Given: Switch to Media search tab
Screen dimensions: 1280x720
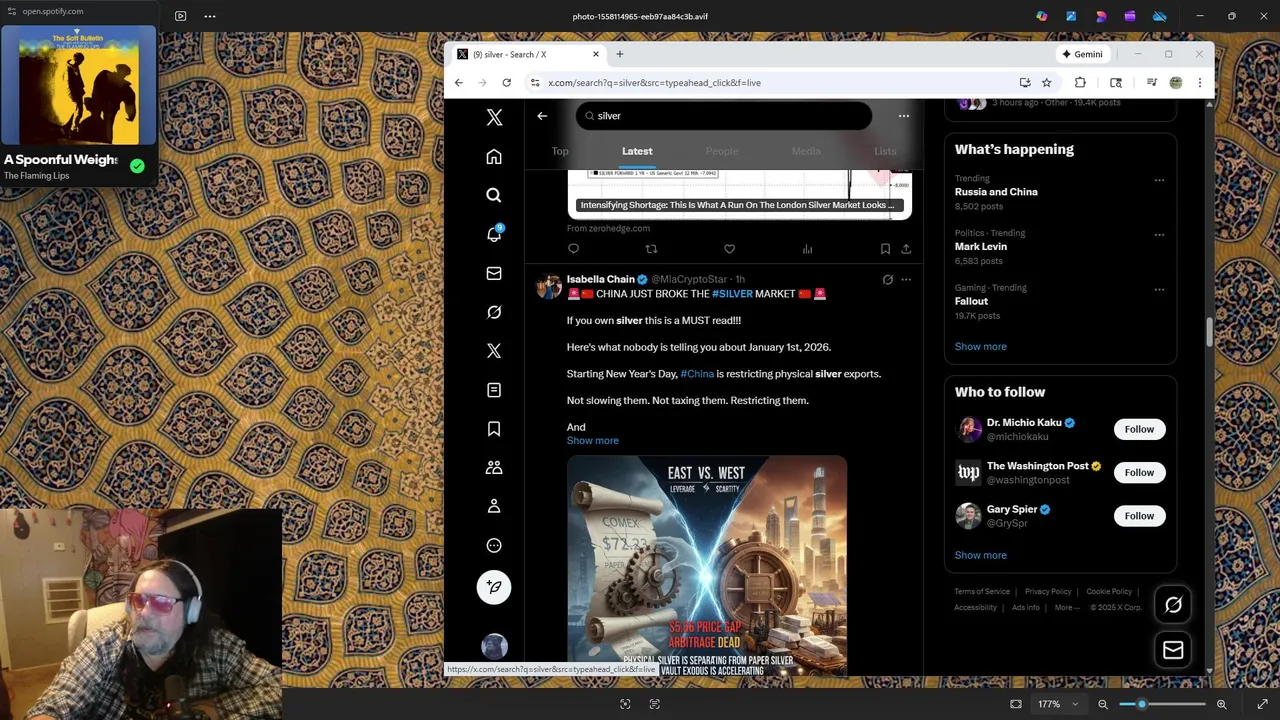Looking at the screenshot, I should 806,152.
